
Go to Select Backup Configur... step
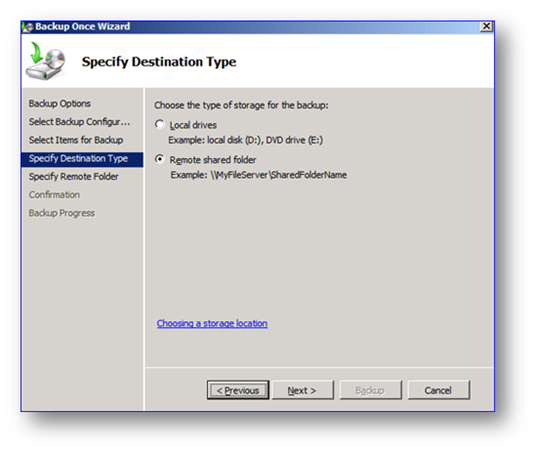(x=79, y=122)
